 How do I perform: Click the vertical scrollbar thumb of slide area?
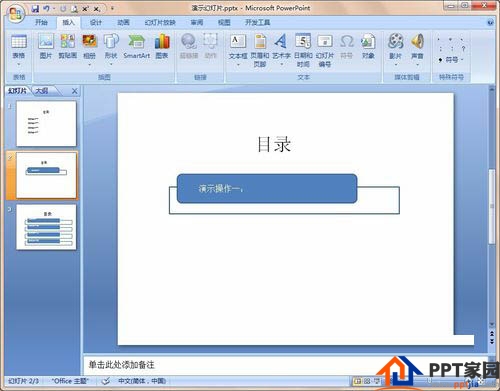pyautogui.click(x=492, y=207)
